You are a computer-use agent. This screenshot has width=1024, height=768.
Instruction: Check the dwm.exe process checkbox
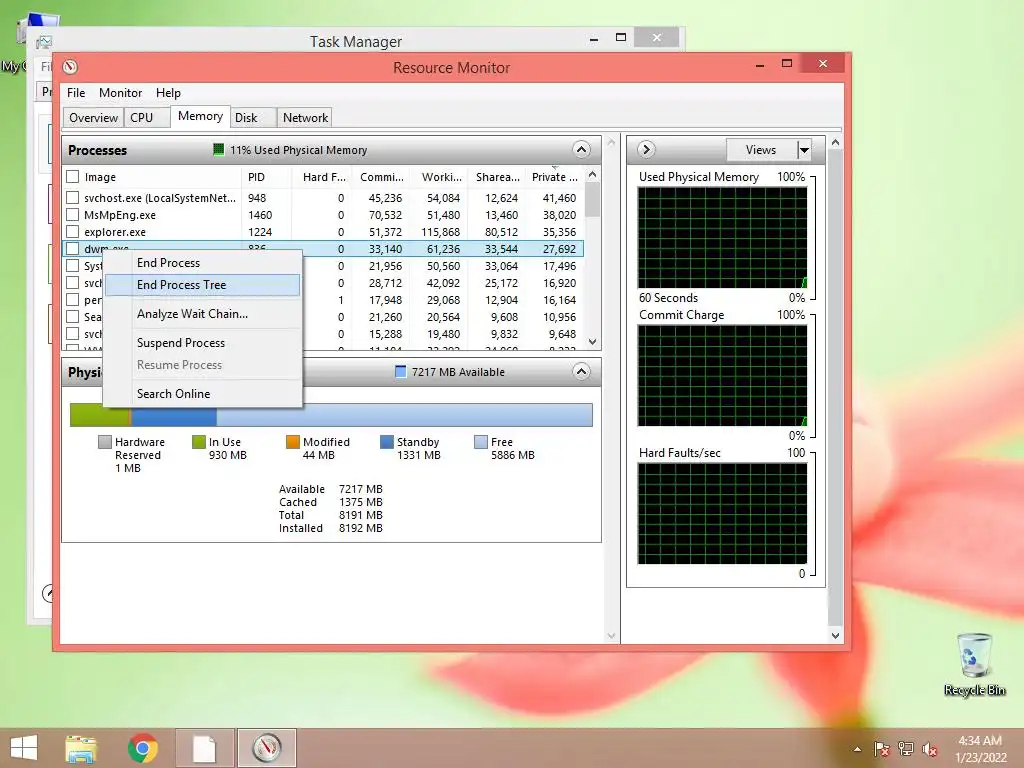[x=72, y=248]
